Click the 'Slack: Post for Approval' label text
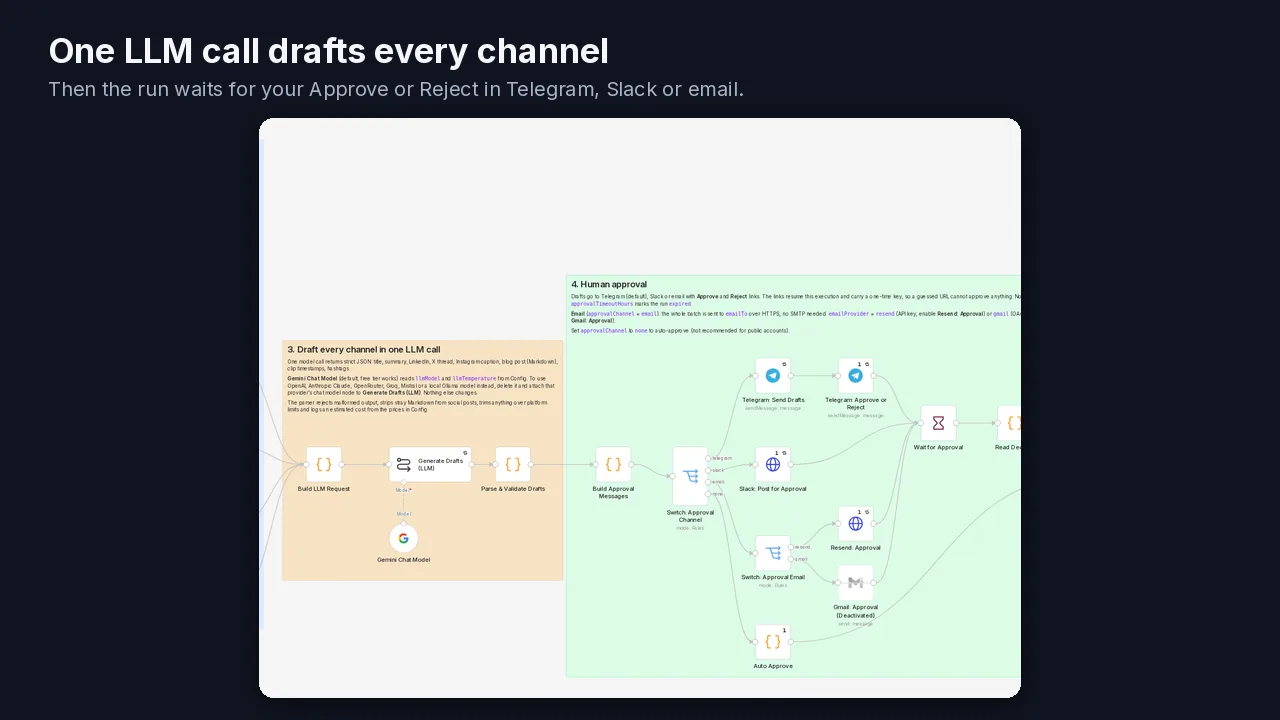The image size is (1280, 720). point(773,489)
